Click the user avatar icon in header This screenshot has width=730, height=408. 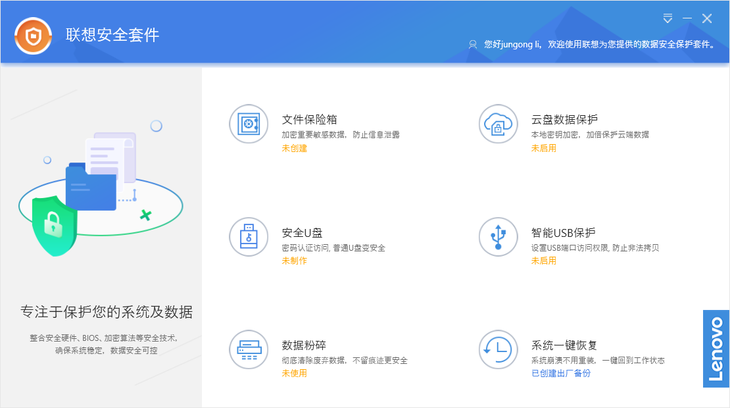[x=473, y=45]
